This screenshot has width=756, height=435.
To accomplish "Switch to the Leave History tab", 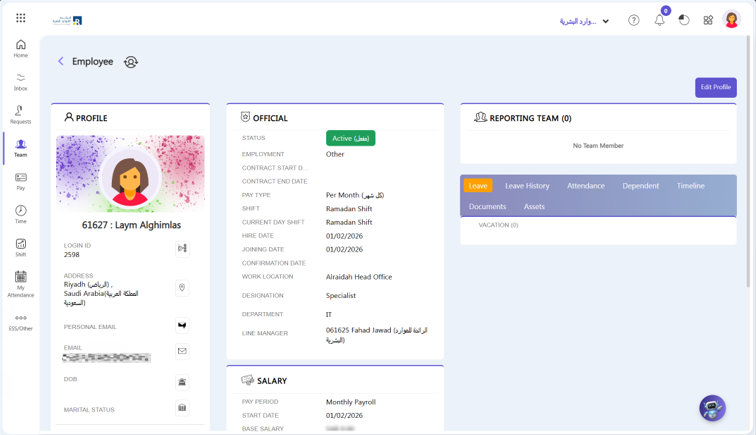I will [527, 185].
